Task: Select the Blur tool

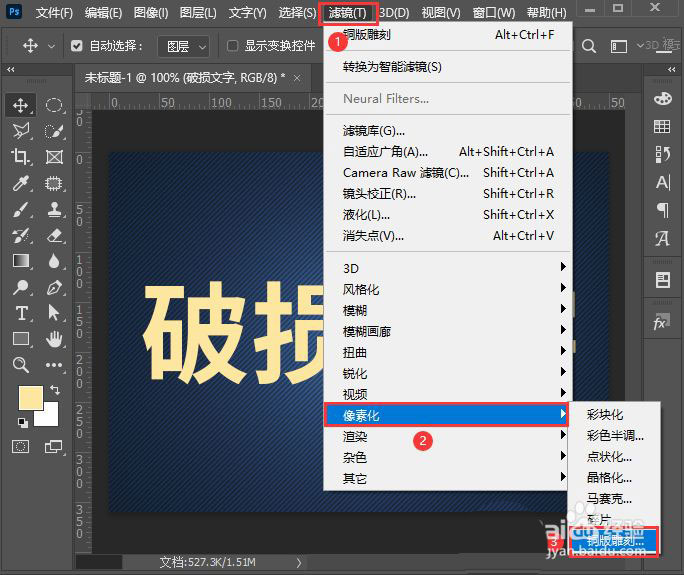Action: (54, 261)
